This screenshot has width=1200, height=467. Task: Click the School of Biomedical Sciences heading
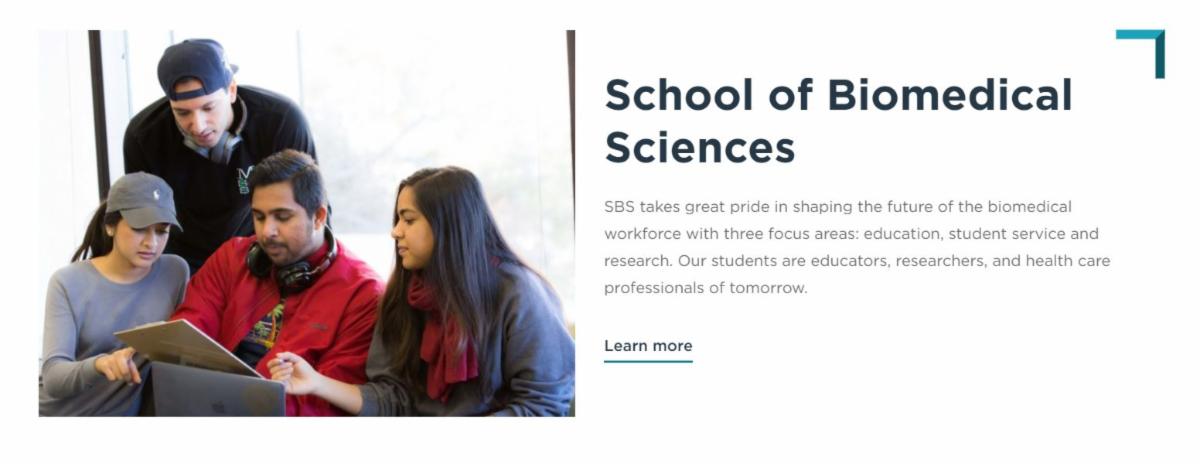[x=838, y=120]
